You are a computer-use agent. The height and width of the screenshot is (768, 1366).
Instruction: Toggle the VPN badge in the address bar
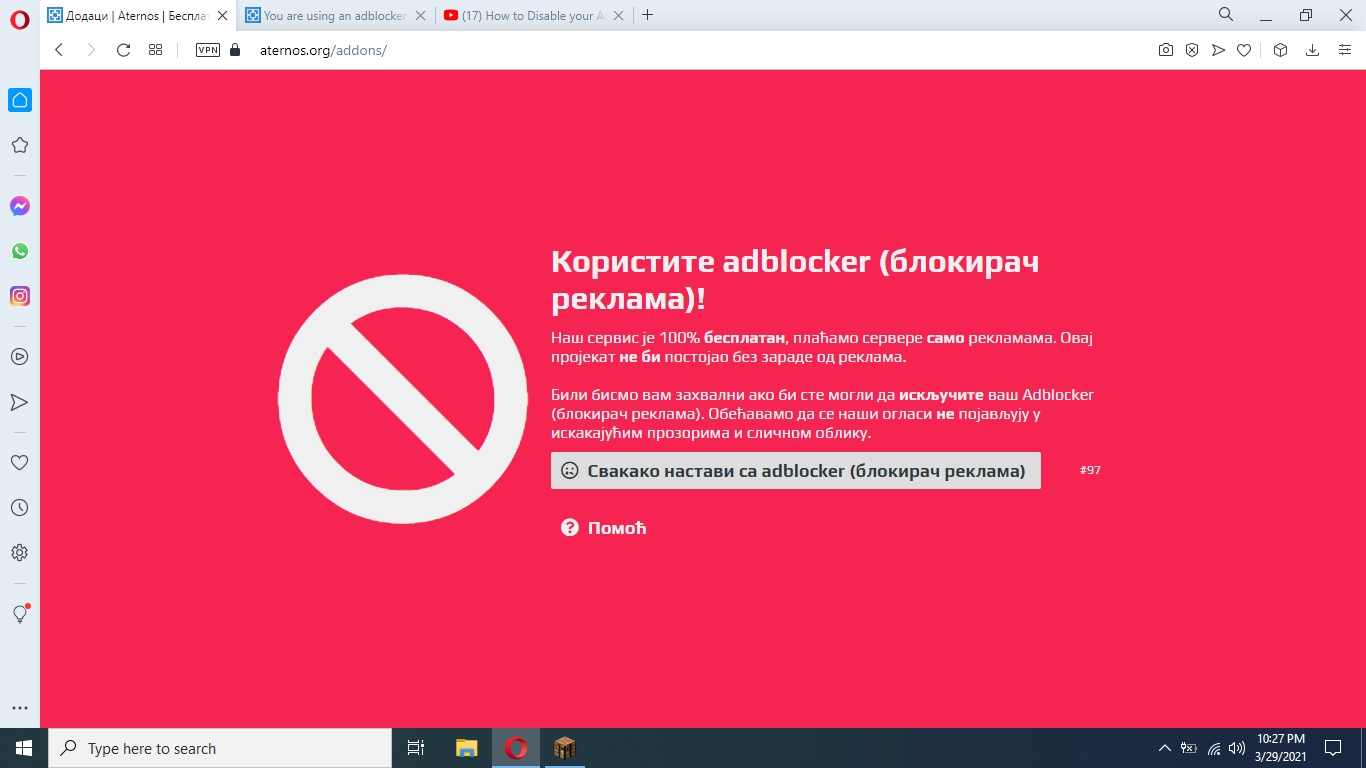[x=208, y=50]
